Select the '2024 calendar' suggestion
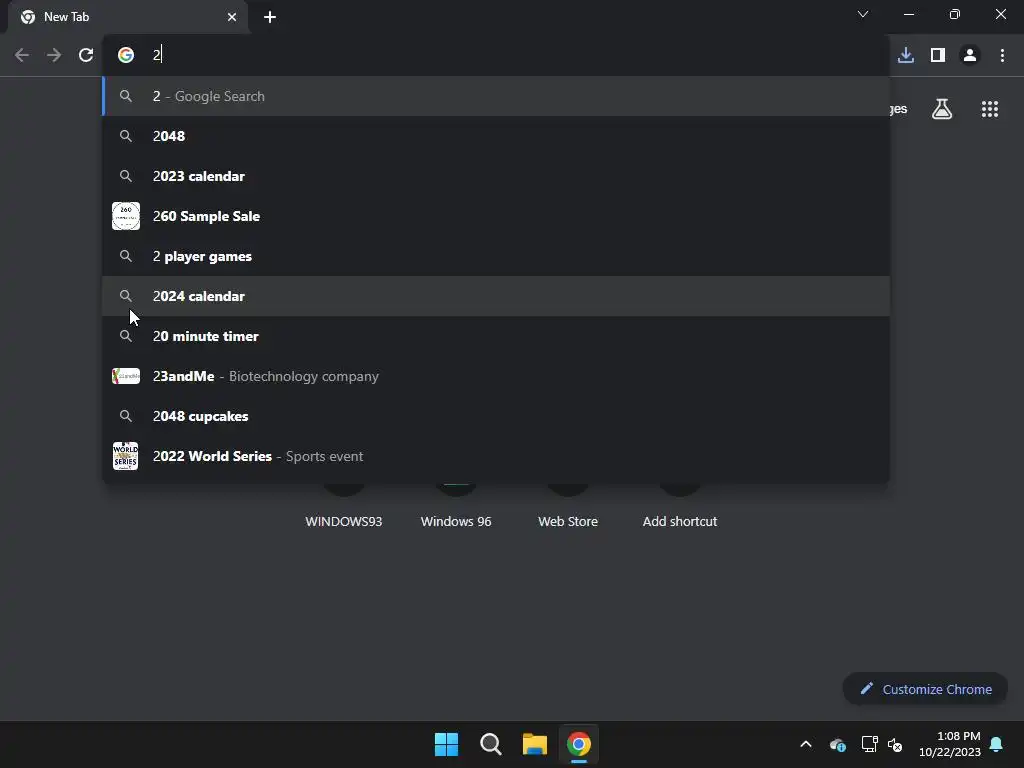The image size is (1024, 768). [496, 296]
